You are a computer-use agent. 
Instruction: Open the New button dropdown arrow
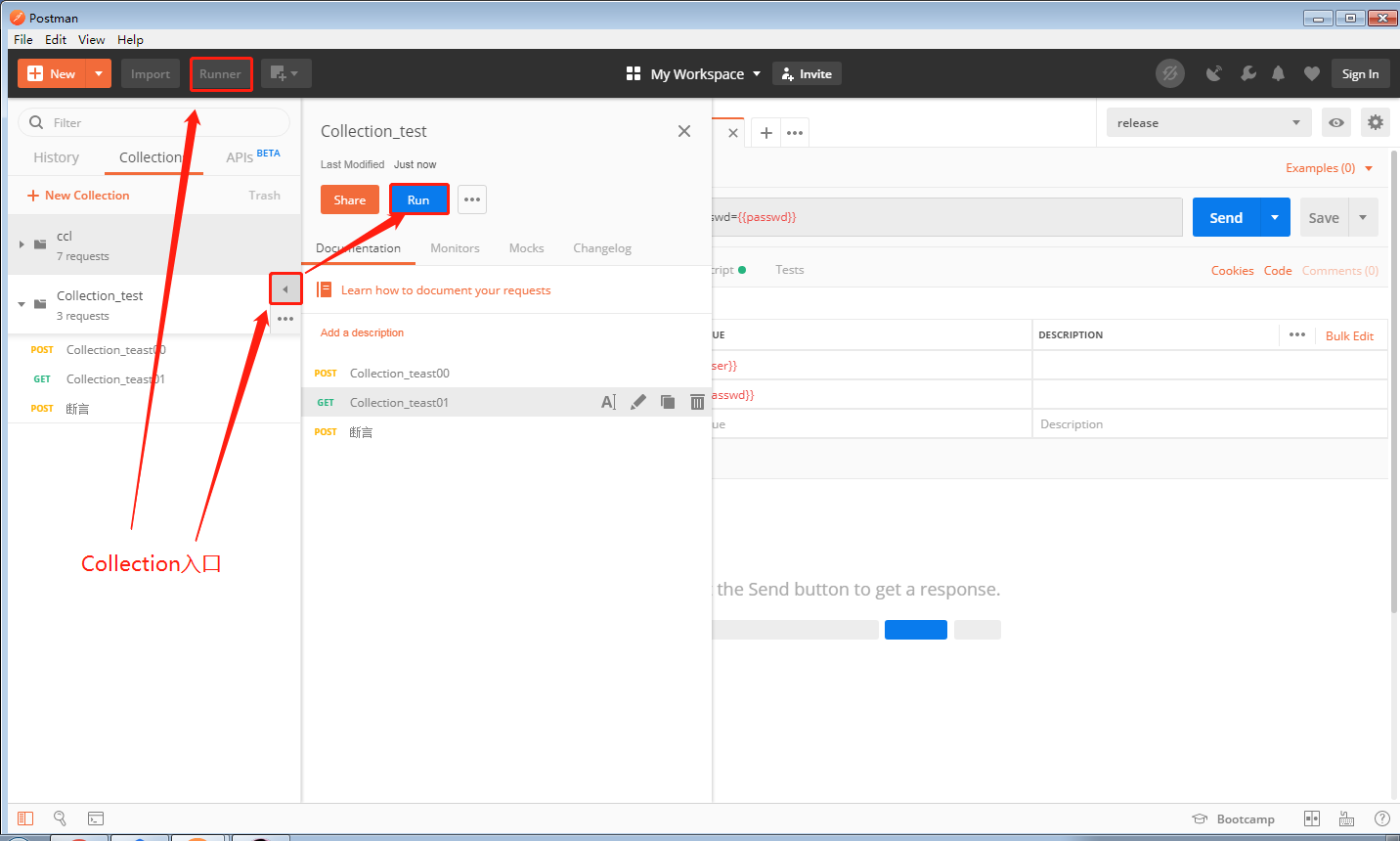point(99,73)
